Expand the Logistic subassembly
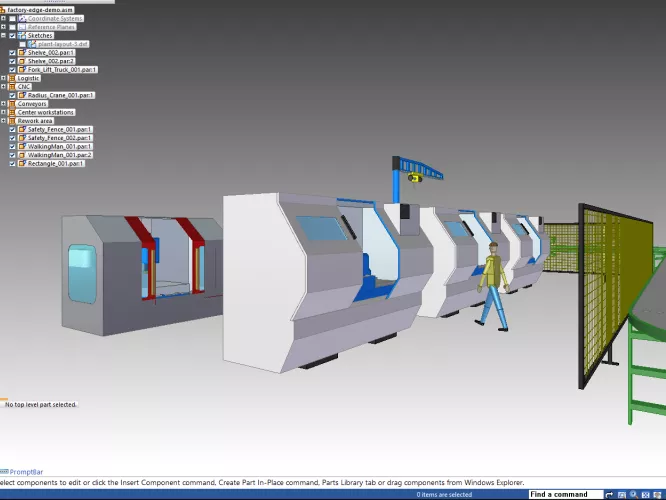This screenshot has height=500, width=666. click(x=3, y=78)
